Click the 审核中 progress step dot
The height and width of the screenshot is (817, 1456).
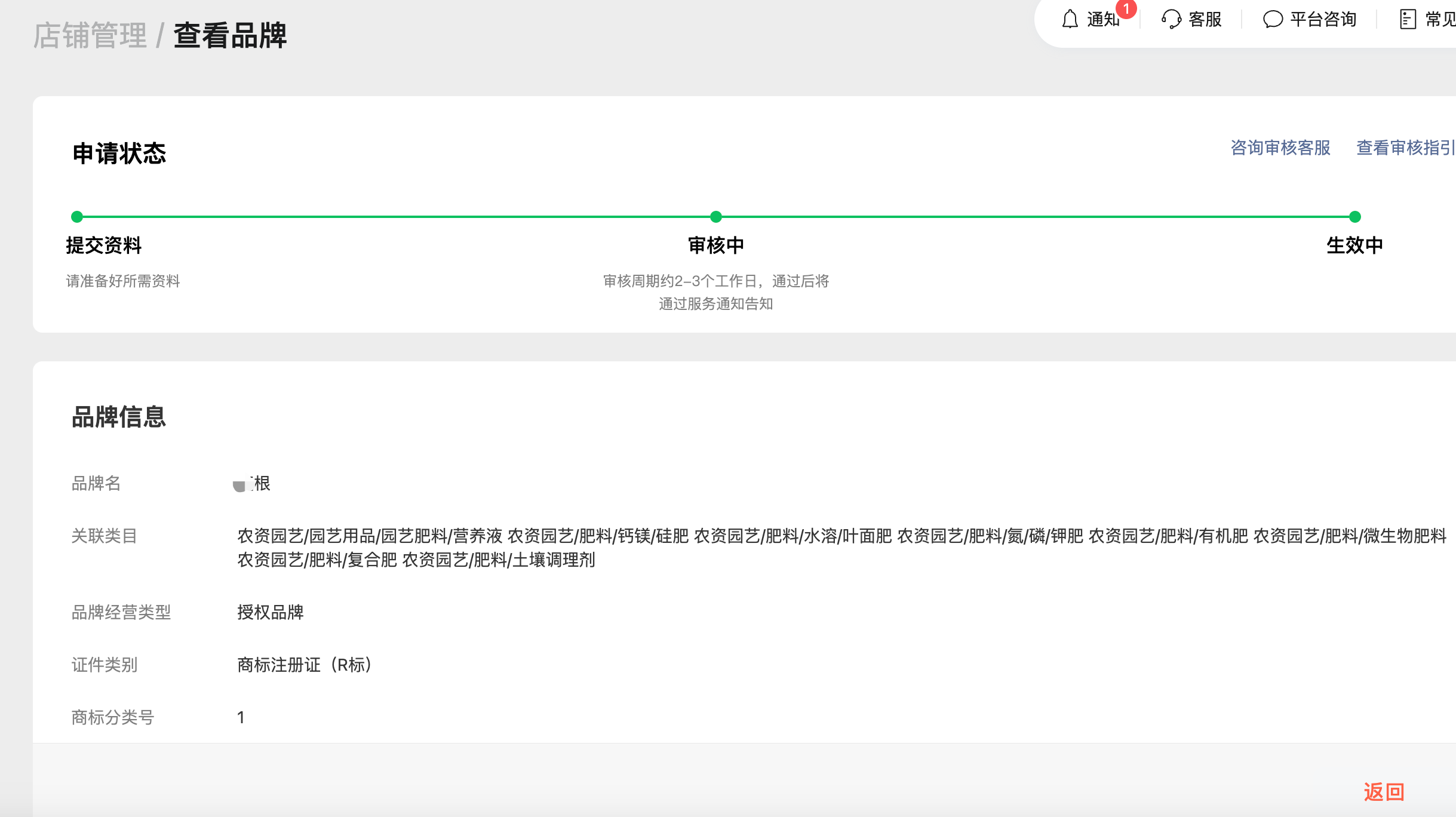click(716, 217)
